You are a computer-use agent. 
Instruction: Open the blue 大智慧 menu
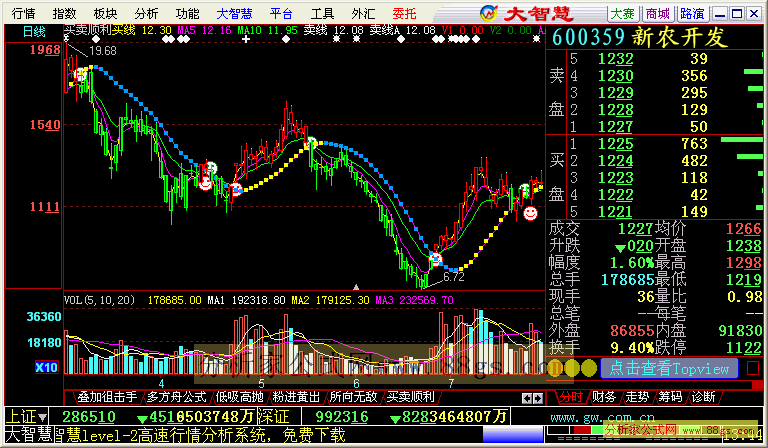(x=235, y=14)
